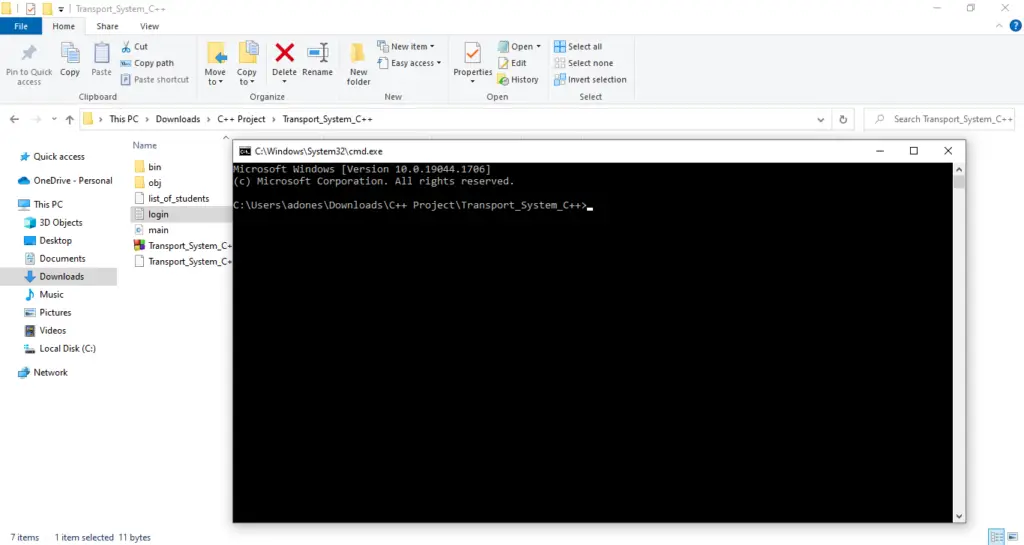Click the Paste icon in ribbon
Screen dimensions: 1024x545
[x=101, y=54]
